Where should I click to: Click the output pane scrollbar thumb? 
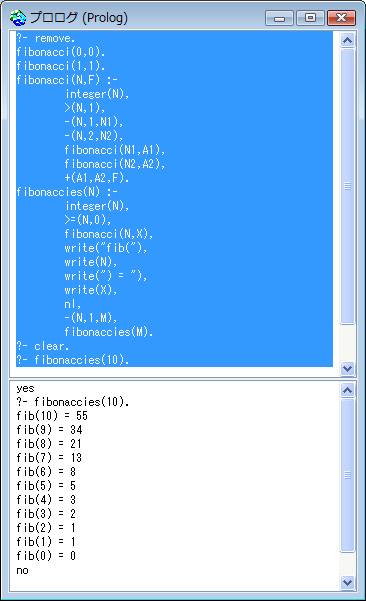(x=347, y=475)
